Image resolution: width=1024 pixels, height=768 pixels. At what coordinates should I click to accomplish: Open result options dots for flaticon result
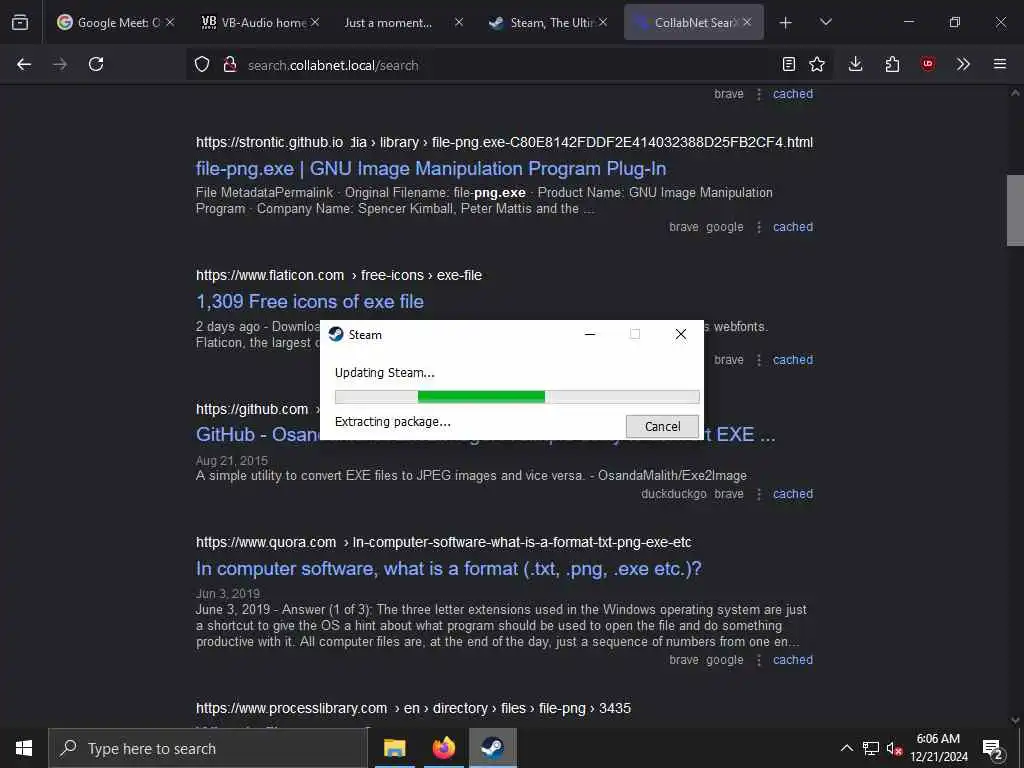pyautogui.click(x=758, y=360)
